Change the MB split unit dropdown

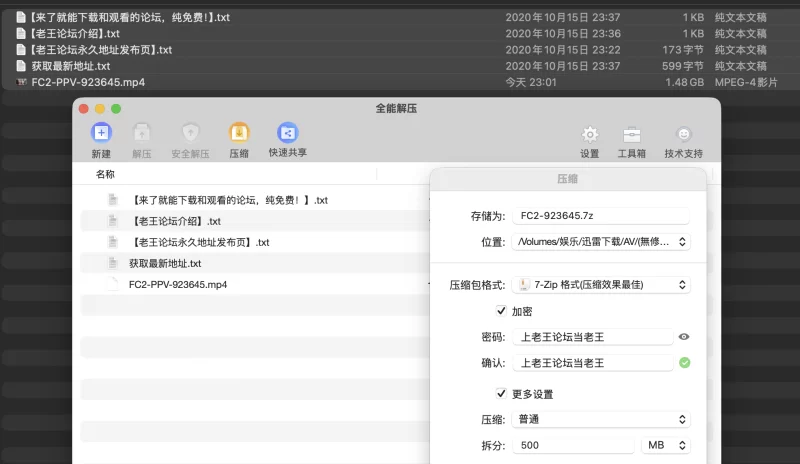point(665,445)
